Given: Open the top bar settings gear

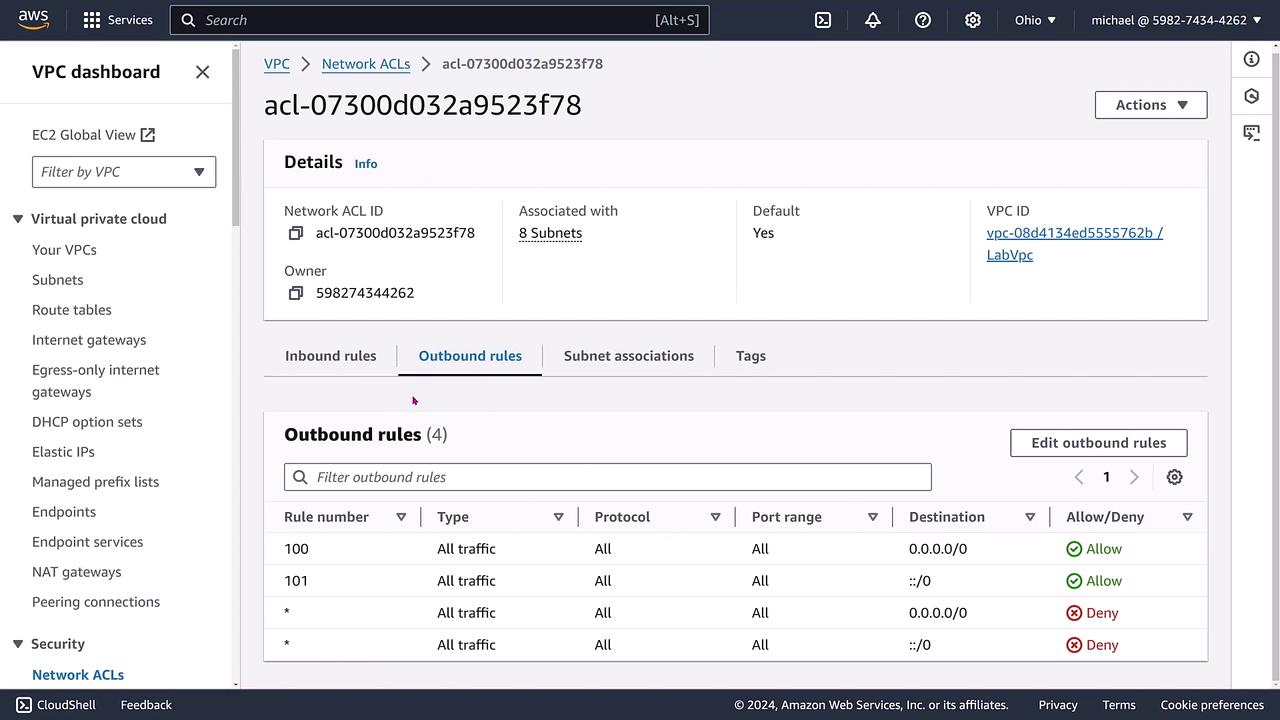Looking at the screenshot, I should pos(973,20).
